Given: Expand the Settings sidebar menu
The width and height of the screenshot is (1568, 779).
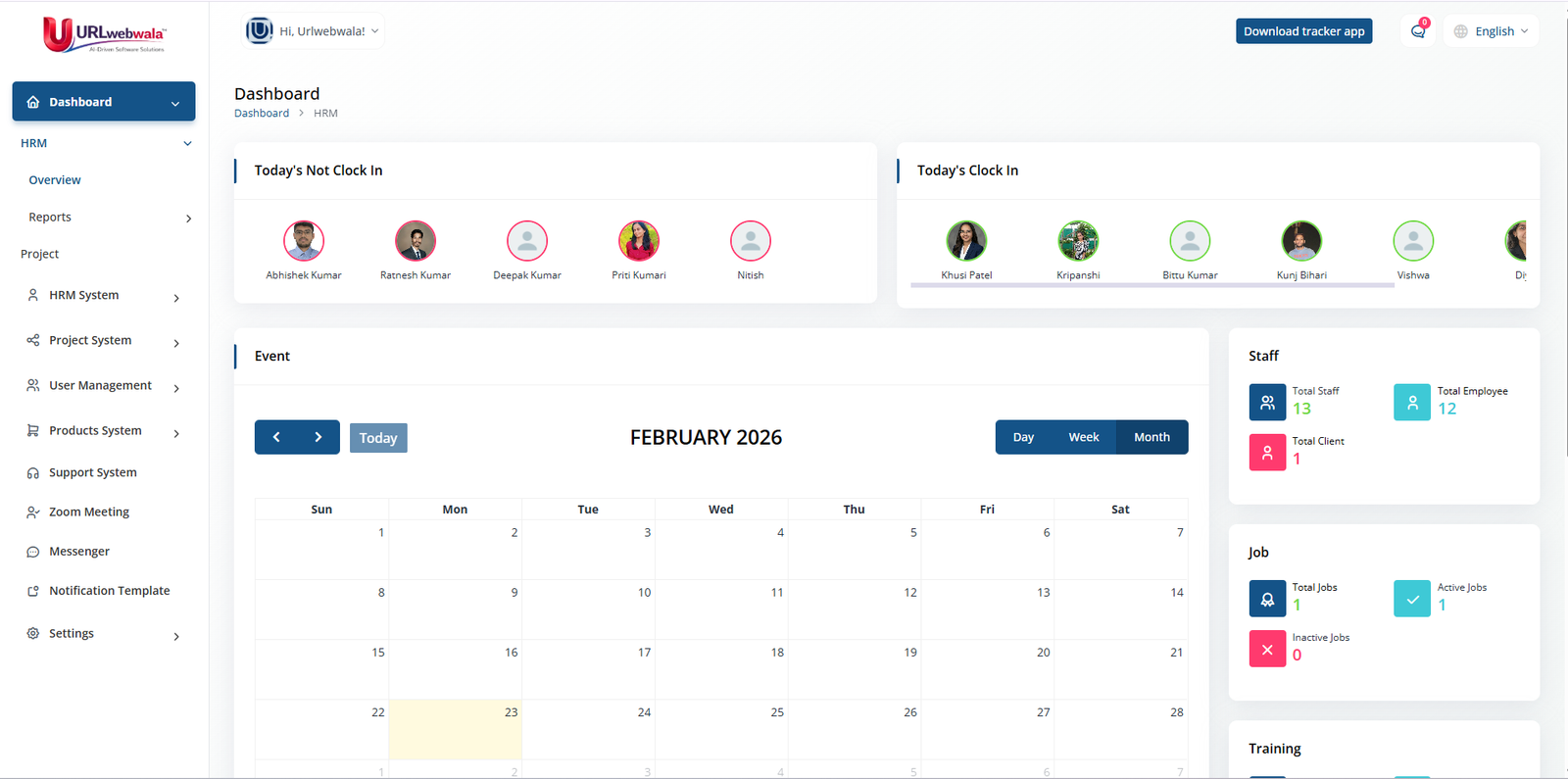Looking at the screenshot, I should (103, 634).
